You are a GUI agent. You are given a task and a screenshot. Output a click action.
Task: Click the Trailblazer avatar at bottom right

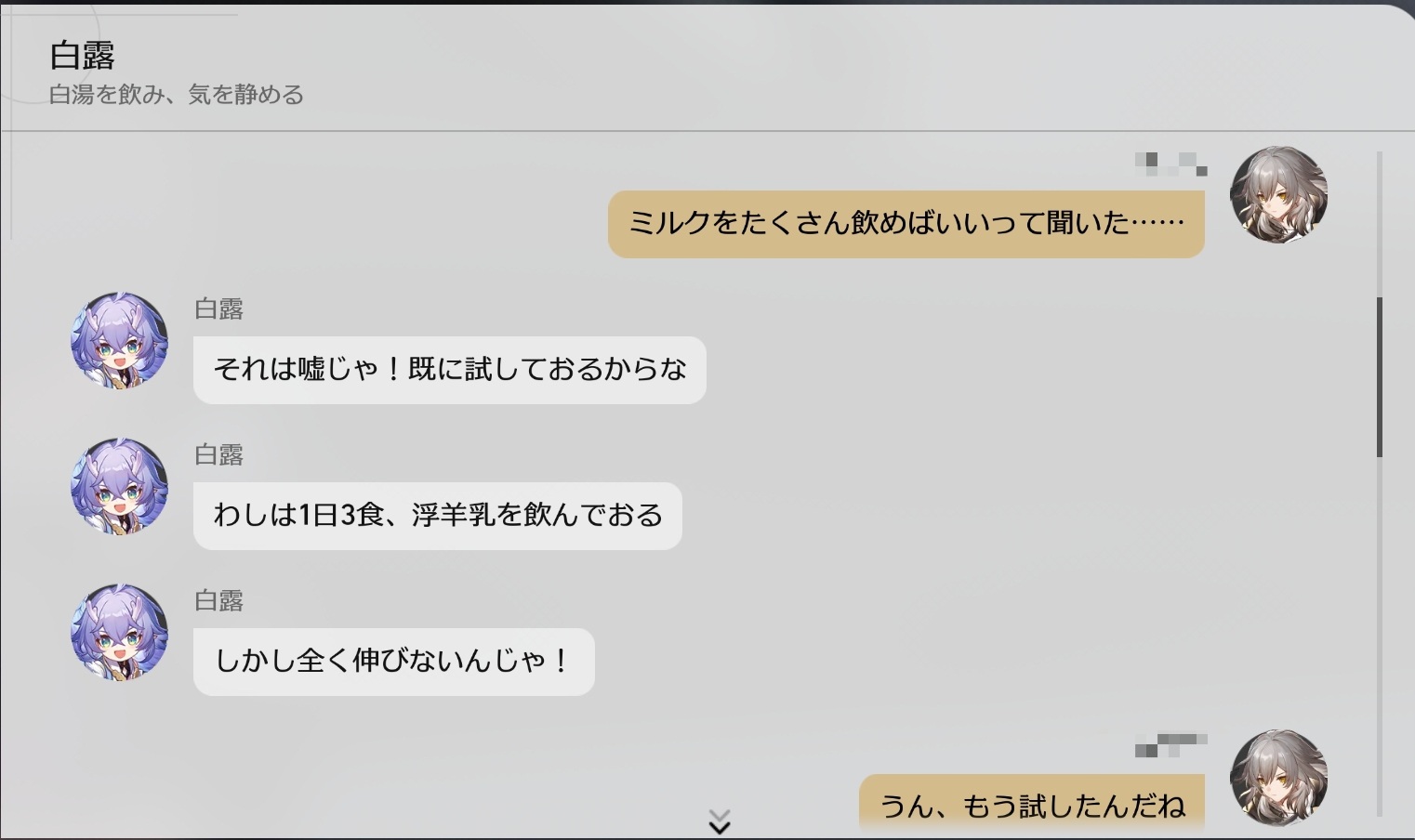click(x=1278, y=779)
